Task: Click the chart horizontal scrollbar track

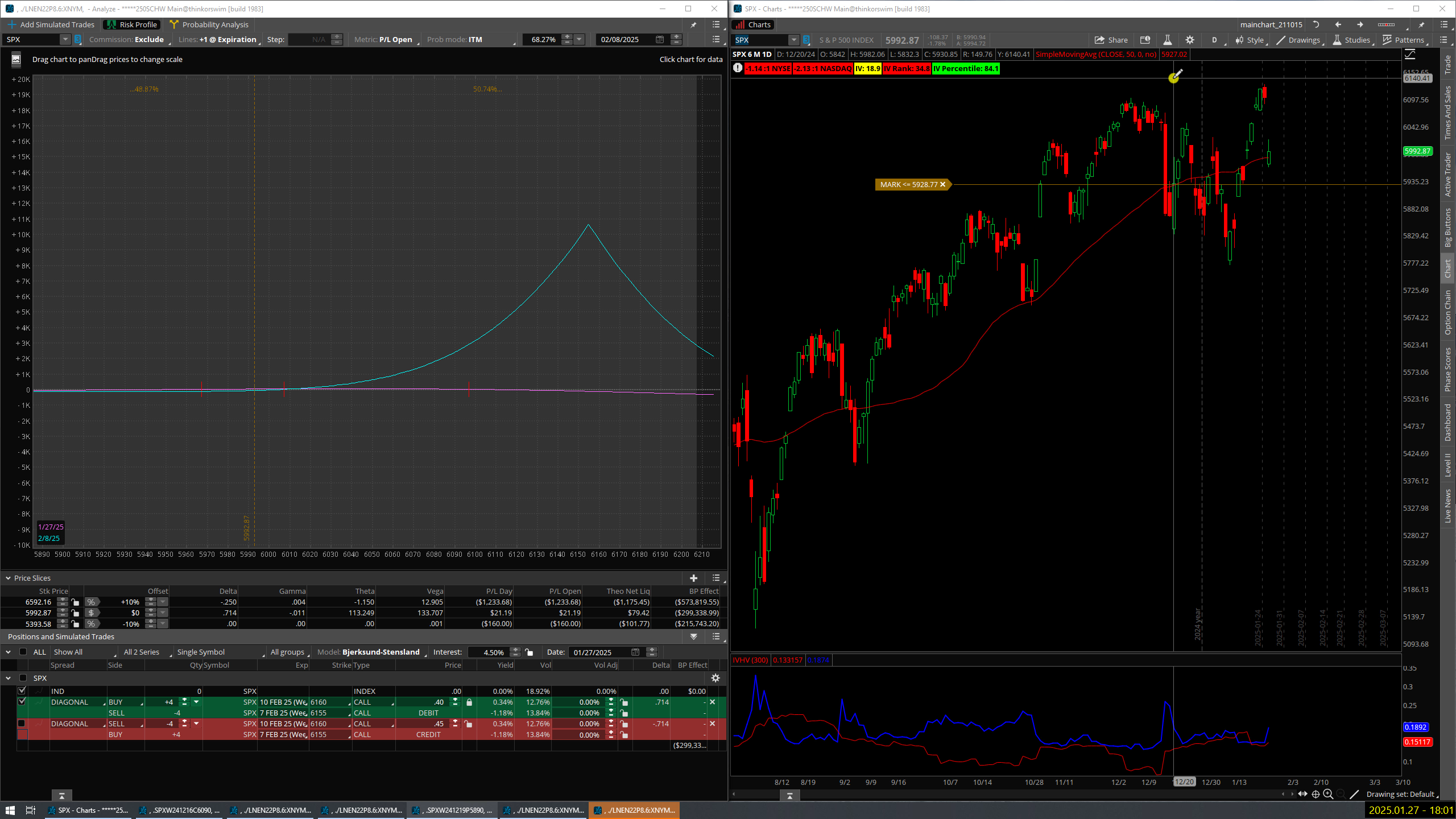Action: (1024, 795)
